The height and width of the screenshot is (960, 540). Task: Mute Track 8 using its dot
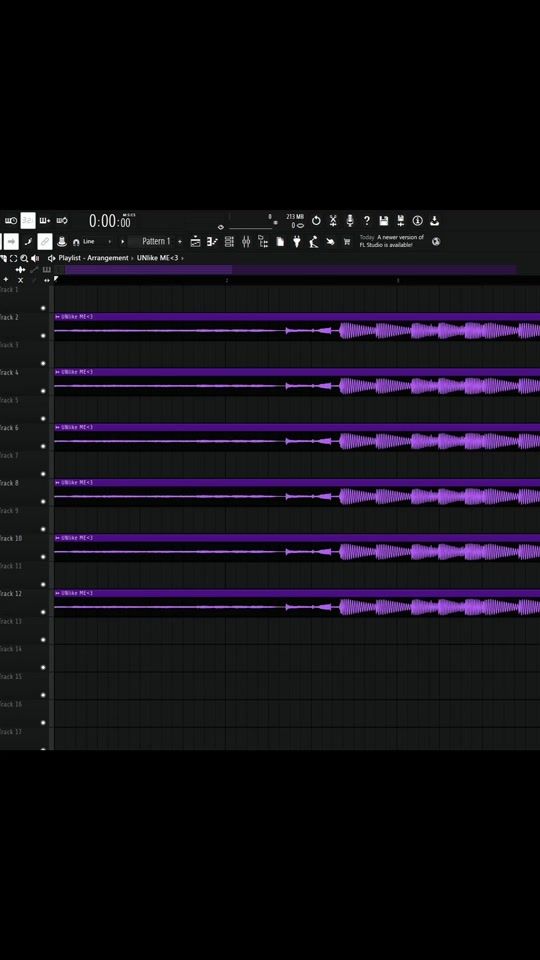point(43,501)
